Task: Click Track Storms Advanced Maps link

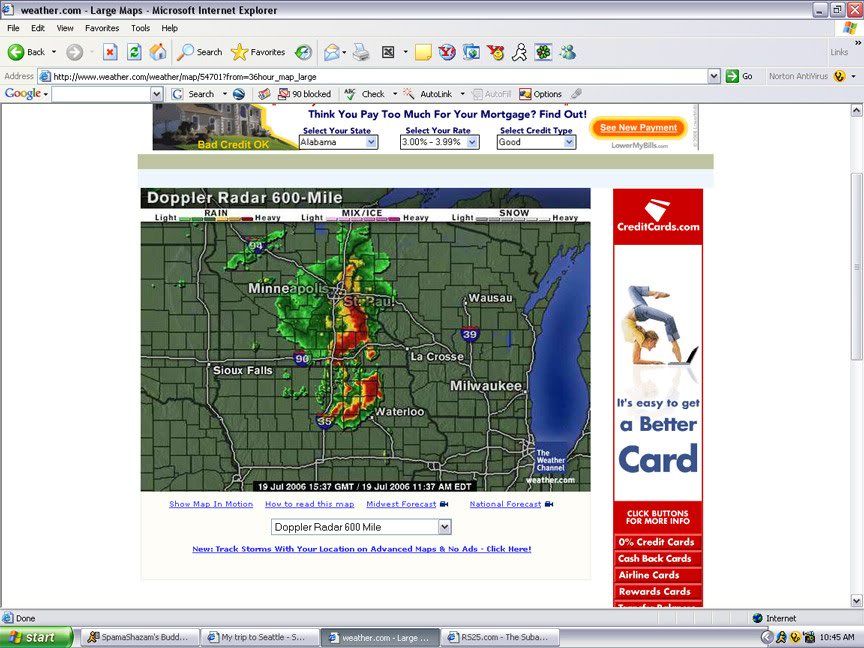Action: tap(361, 549)
